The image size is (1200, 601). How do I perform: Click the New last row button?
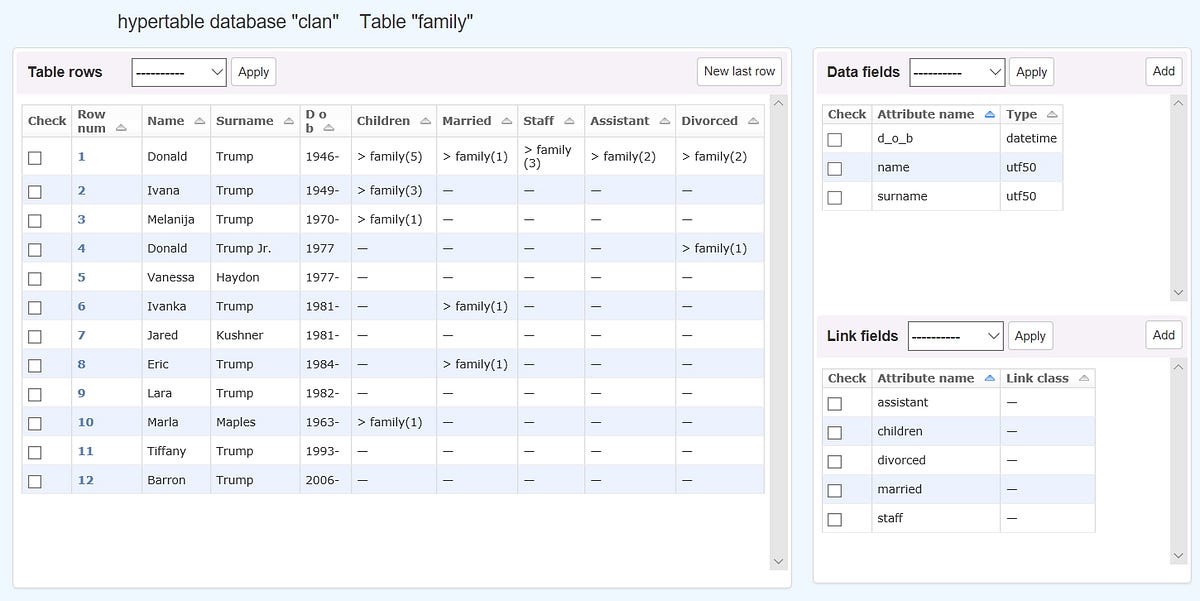click(x=739, y=71)
